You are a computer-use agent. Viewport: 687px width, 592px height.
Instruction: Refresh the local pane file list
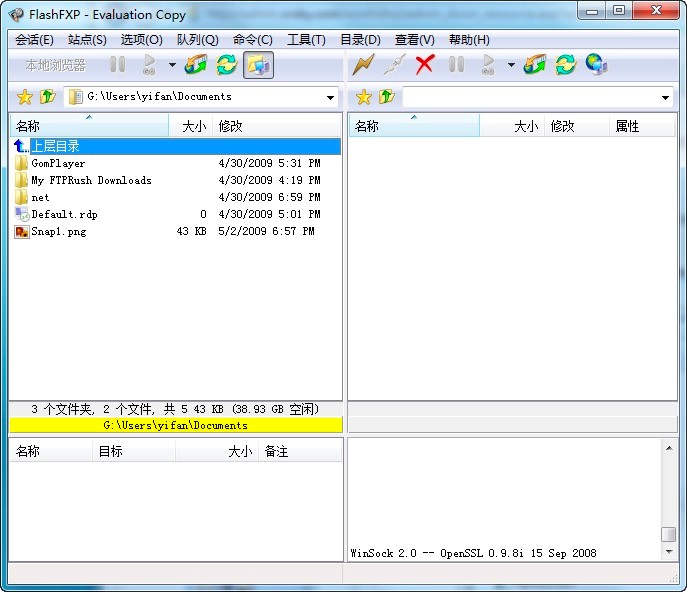pos(227,65)
